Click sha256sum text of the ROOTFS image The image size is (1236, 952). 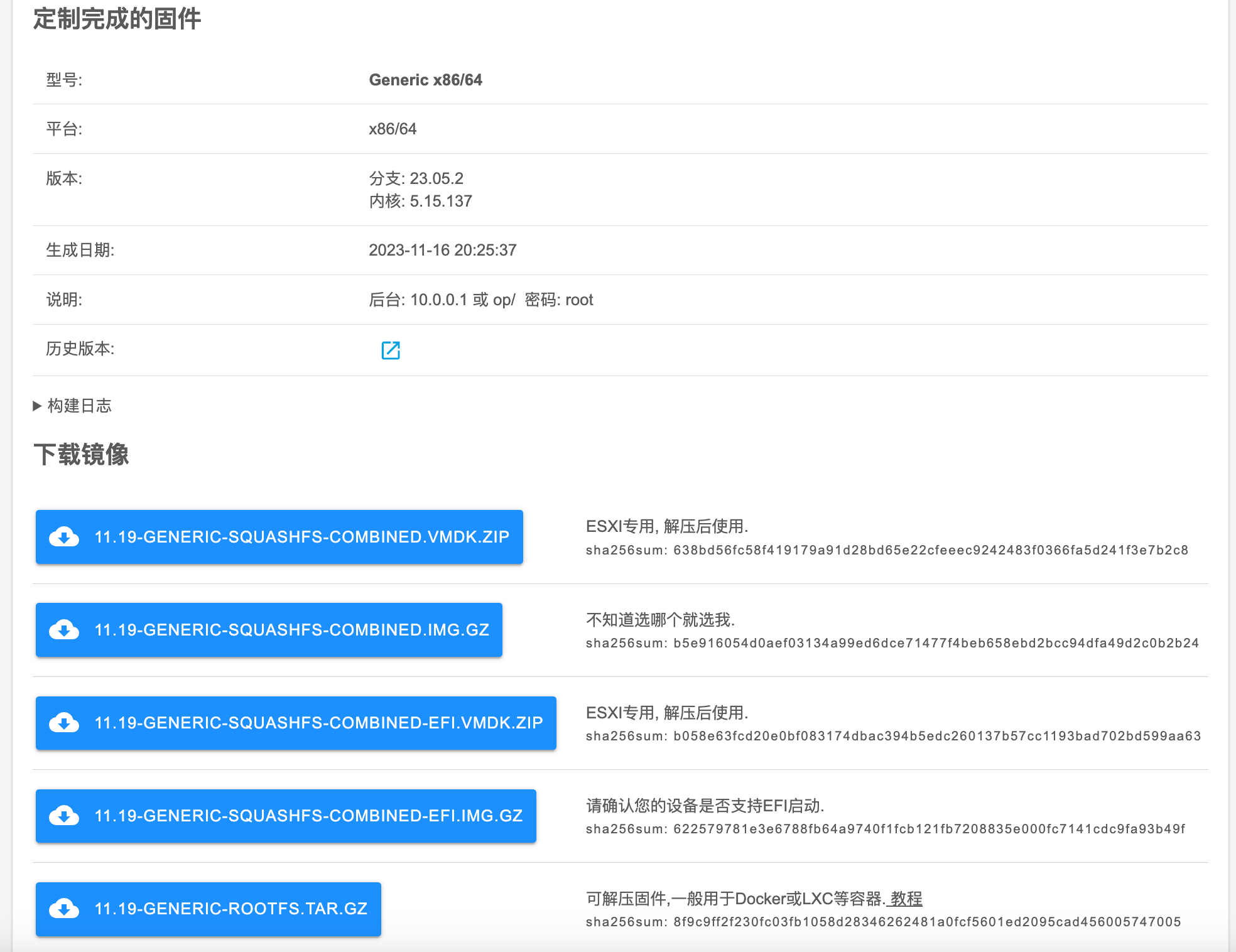[883, 922]
